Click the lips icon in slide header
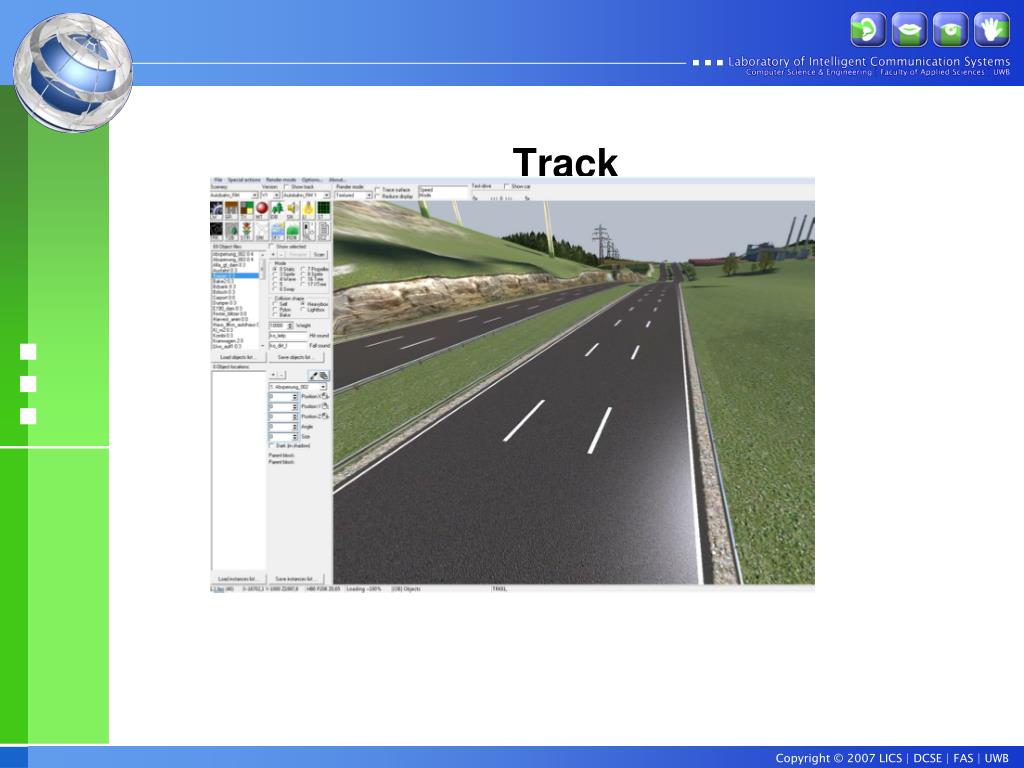Screen dimensions: 1024x768 [909, 29]
